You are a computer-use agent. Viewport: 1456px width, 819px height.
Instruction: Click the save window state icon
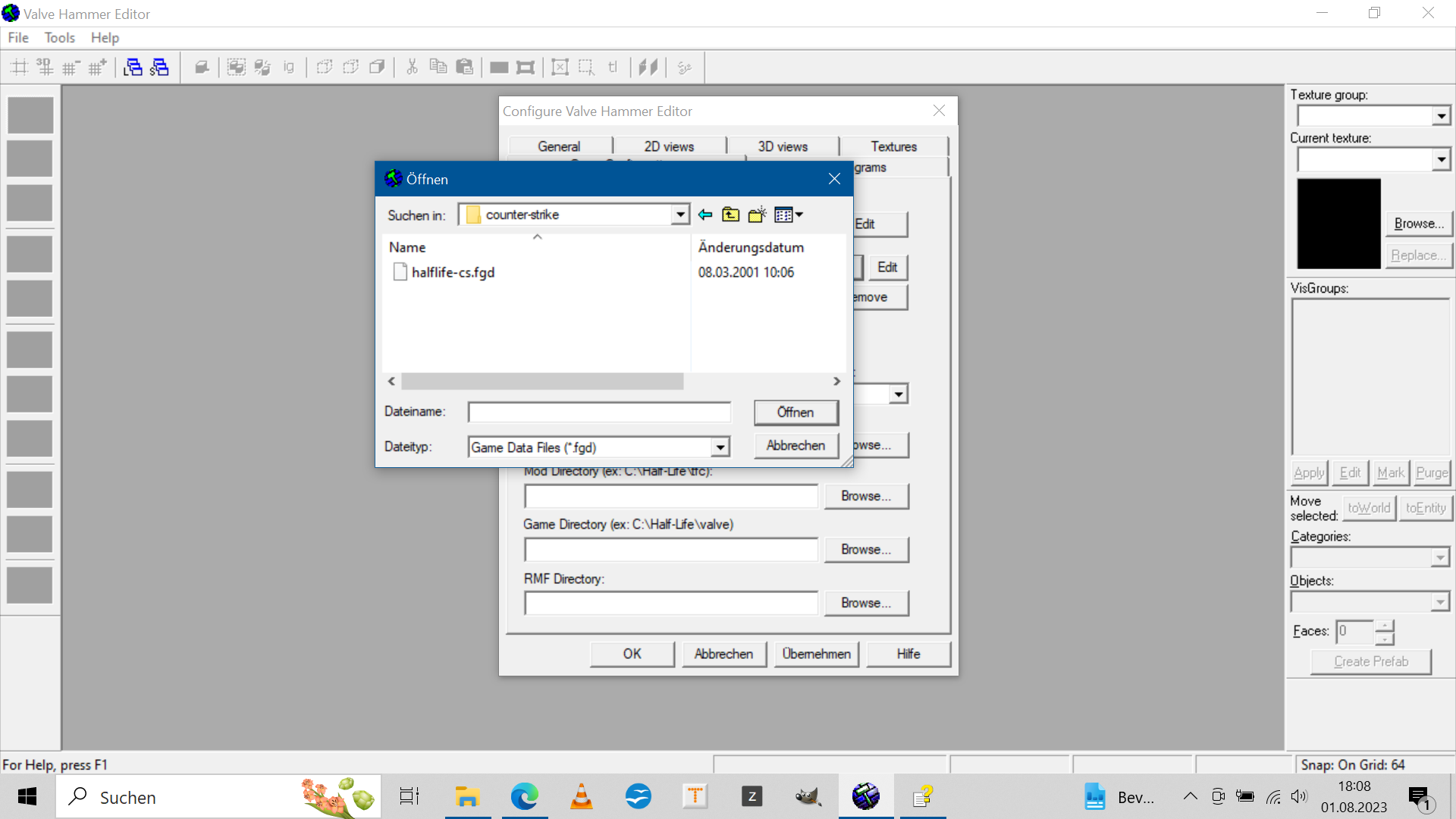(x=159, y=67)
